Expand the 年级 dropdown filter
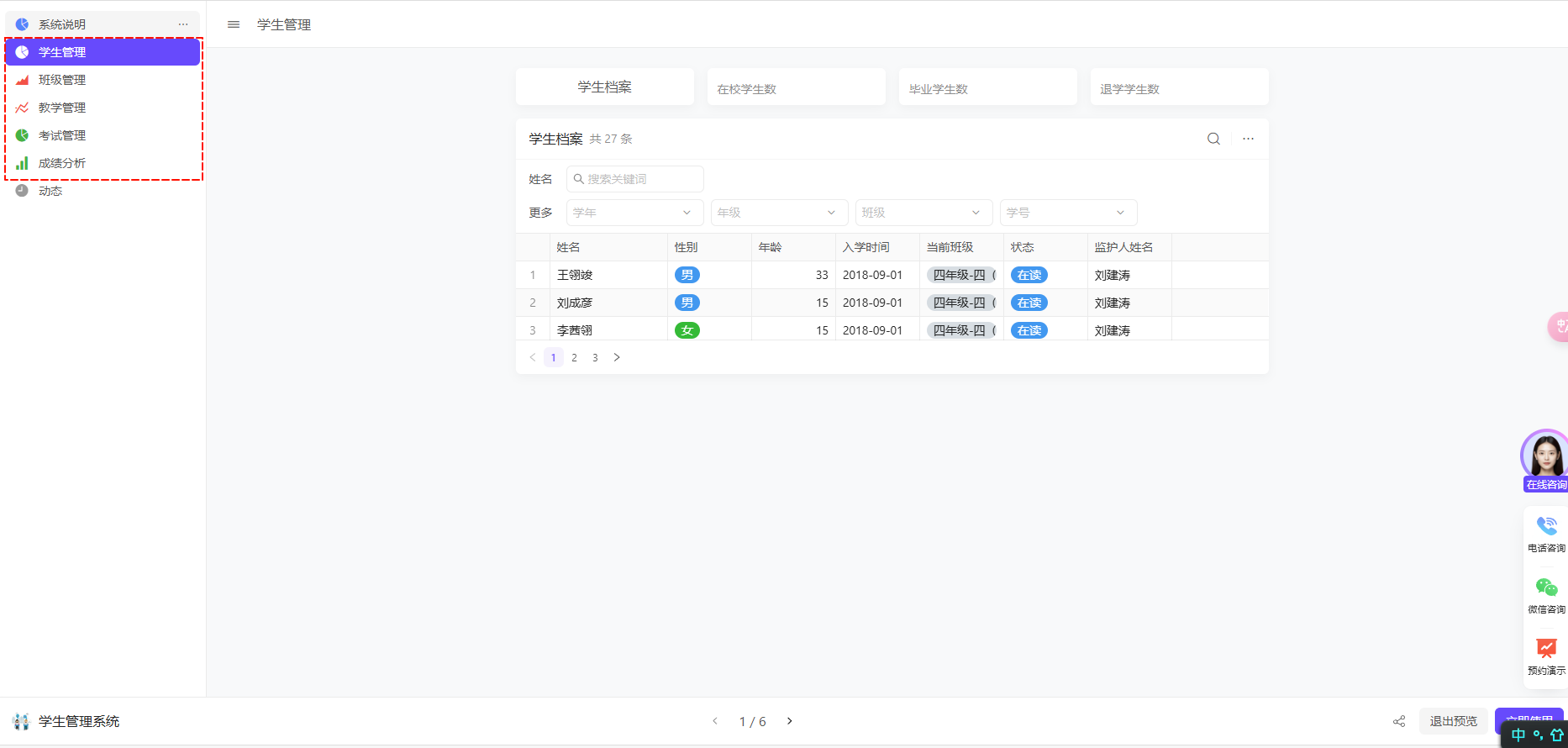Screen dimensions: 1568x748 click(x=776, y=213)
